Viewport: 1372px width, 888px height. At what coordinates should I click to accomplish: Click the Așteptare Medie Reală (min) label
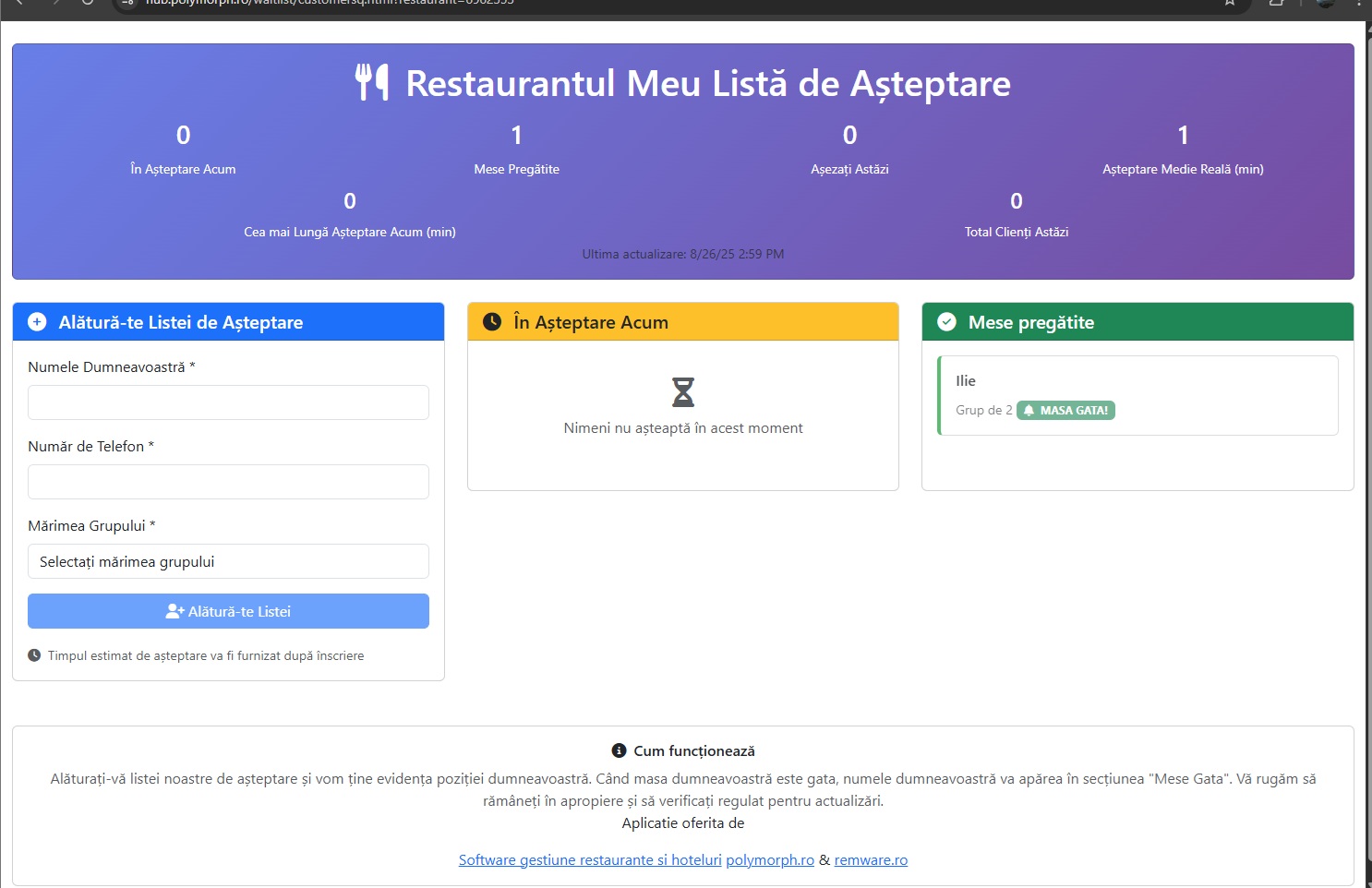(1183, 169)
